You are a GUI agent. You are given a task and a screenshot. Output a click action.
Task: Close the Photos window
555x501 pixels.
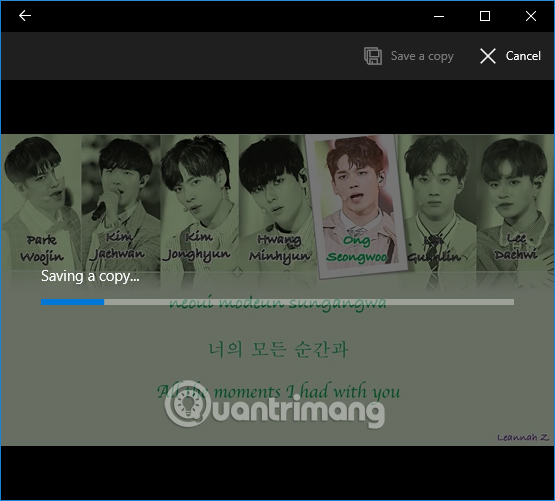point(531,16)
